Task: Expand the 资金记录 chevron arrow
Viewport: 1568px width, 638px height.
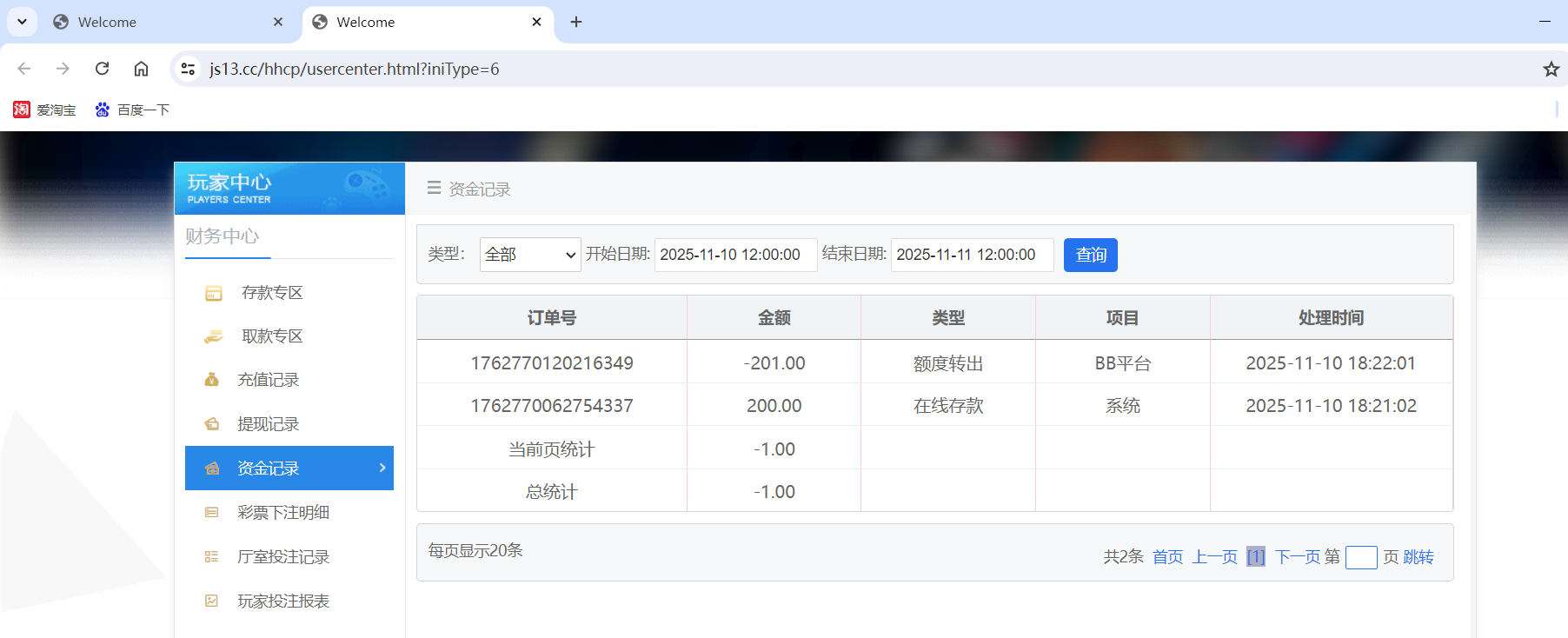Action: pos(382,468)
